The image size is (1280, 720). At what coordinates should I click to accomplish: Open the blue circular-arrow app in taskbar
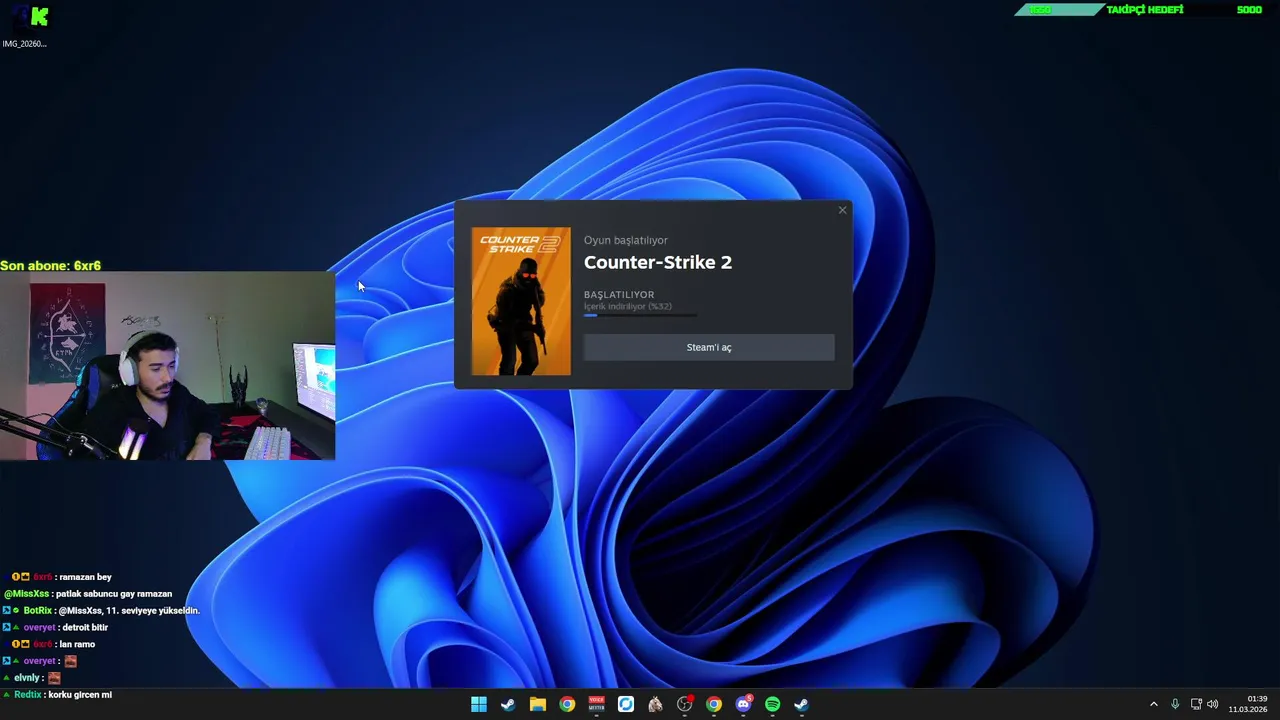[626, 704]
